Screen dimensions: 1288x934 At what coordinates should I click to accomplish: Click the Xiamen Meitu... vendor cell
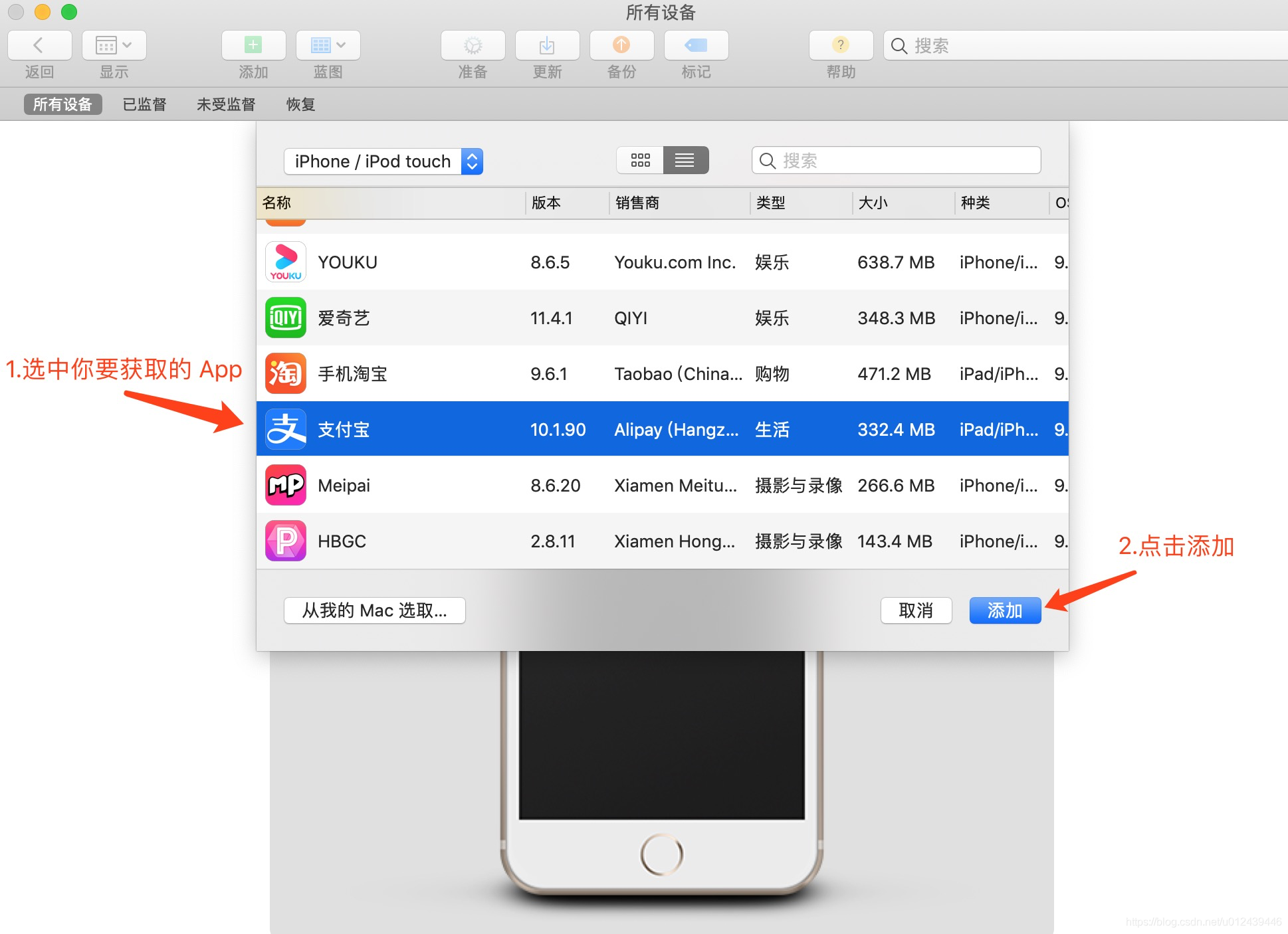coord(675,486)
